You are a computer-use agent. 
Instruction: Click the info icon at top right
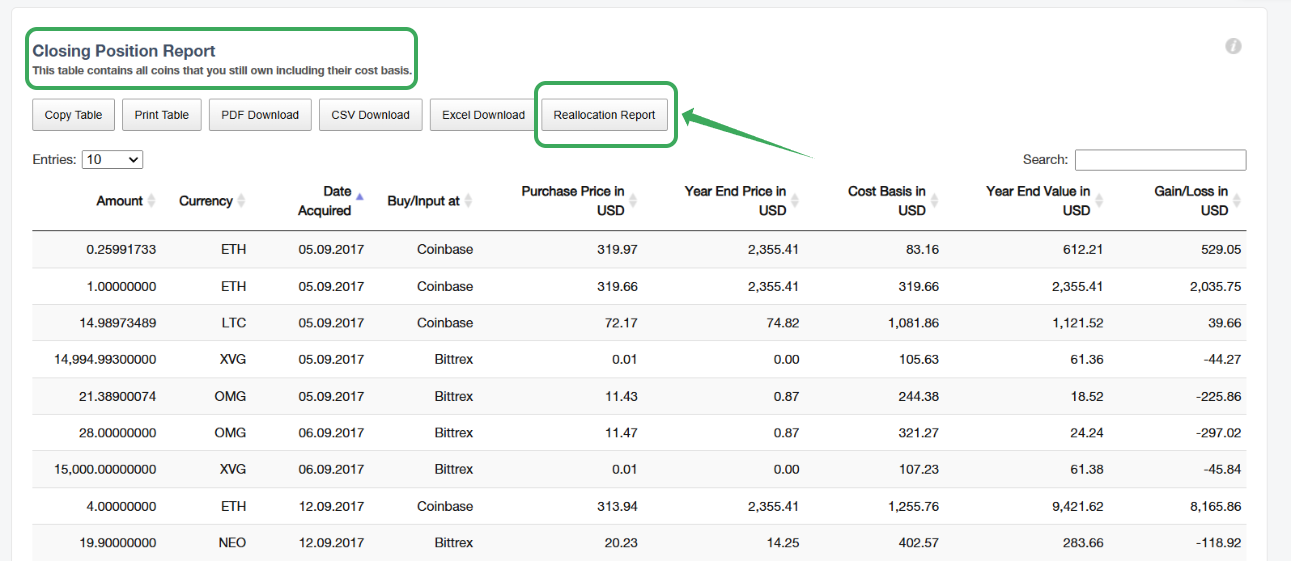1233,46
